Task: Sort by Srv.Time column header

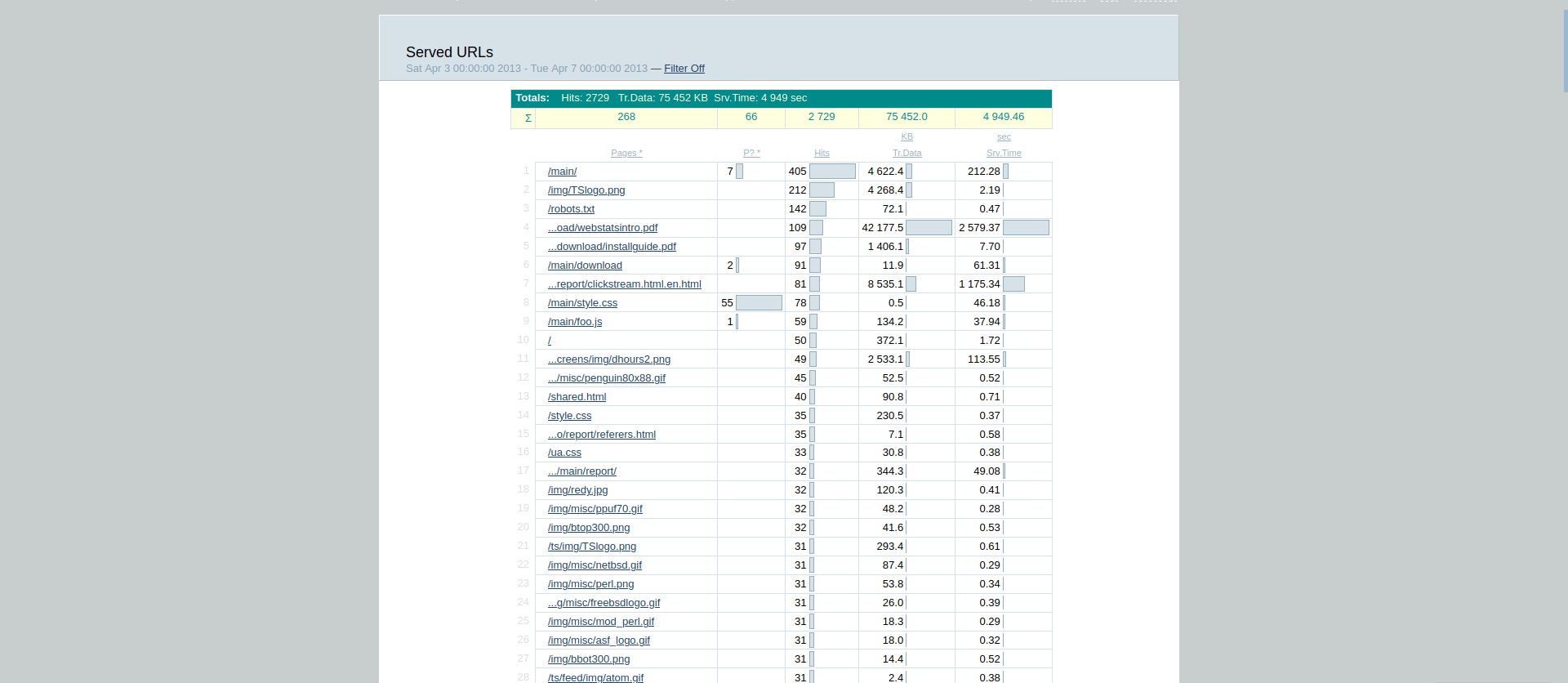Action: [x=1004, y=153]
